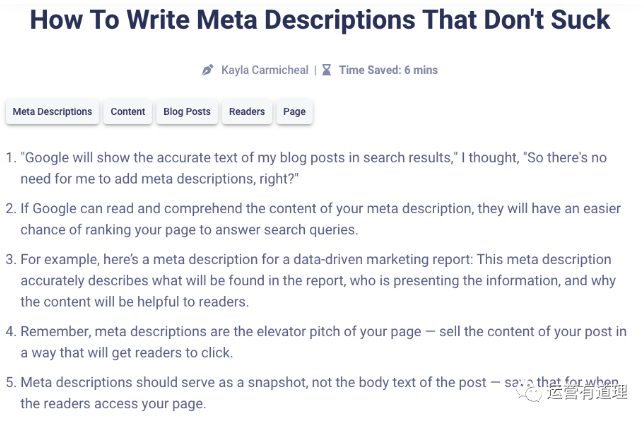Viewport: 644px width, 423px height.
Task: Click summary point about ranking your page
Action: click(321, 219)
